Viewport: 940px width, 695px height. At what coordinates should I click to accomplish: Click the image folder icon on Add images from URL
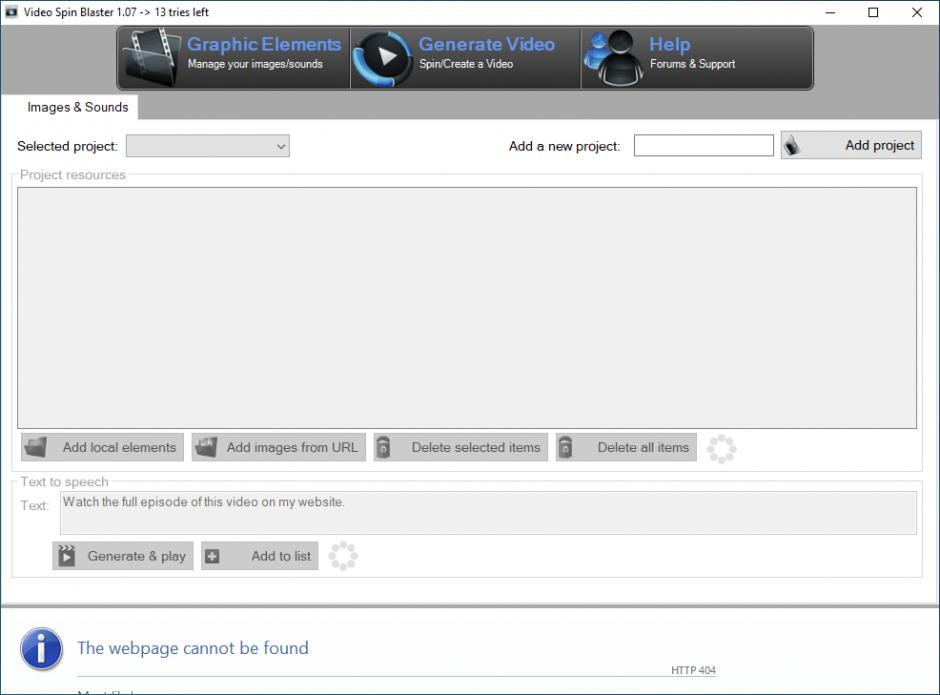[206, 447]
